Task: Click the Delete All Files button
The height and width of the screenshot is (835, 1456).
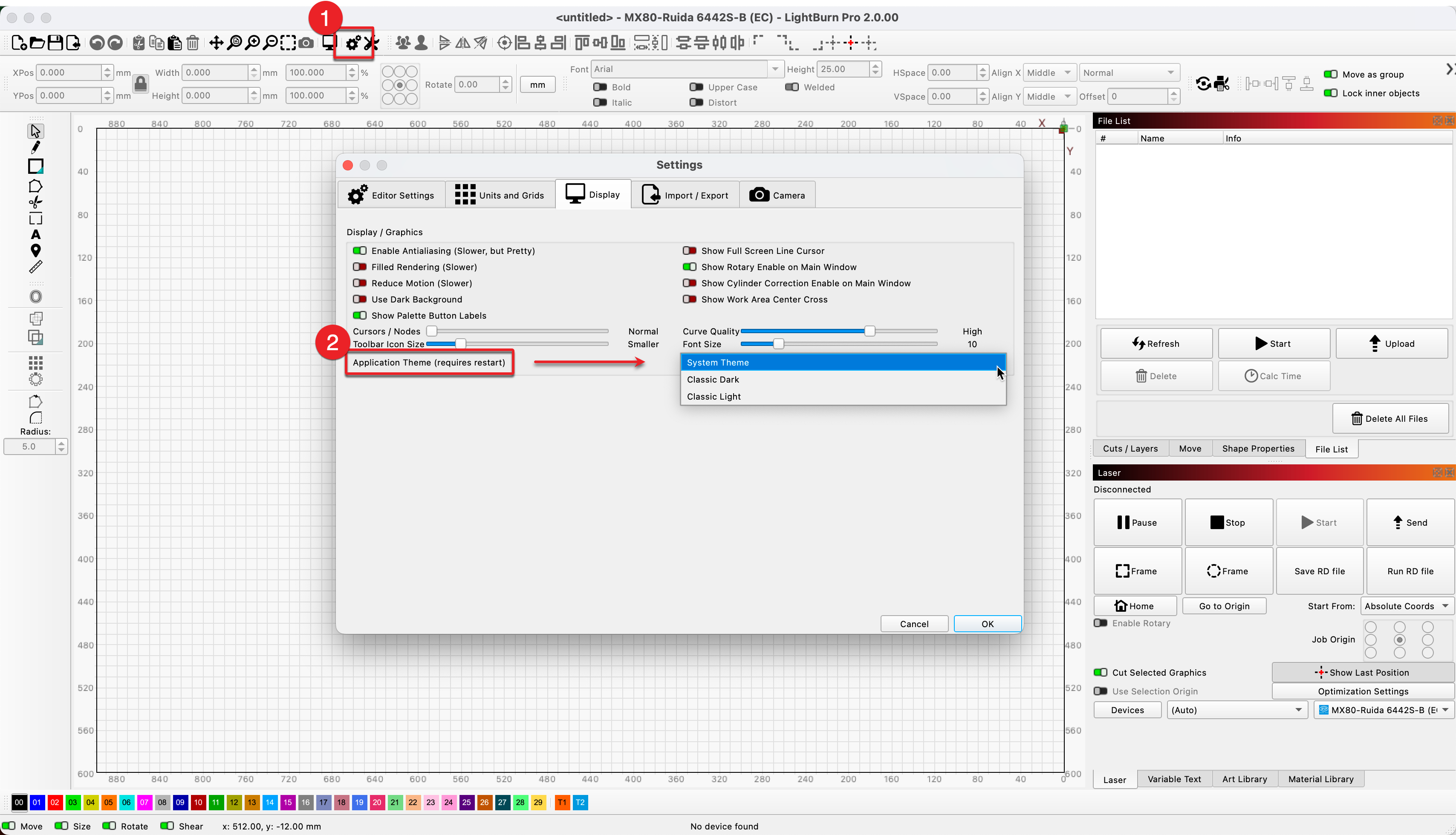Action: (1390, 419)
